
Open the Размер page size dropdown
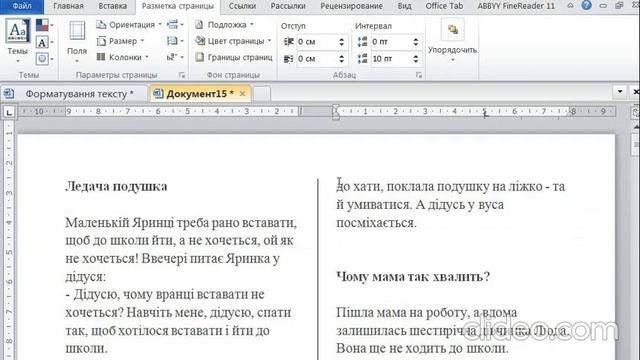(120, 41)
